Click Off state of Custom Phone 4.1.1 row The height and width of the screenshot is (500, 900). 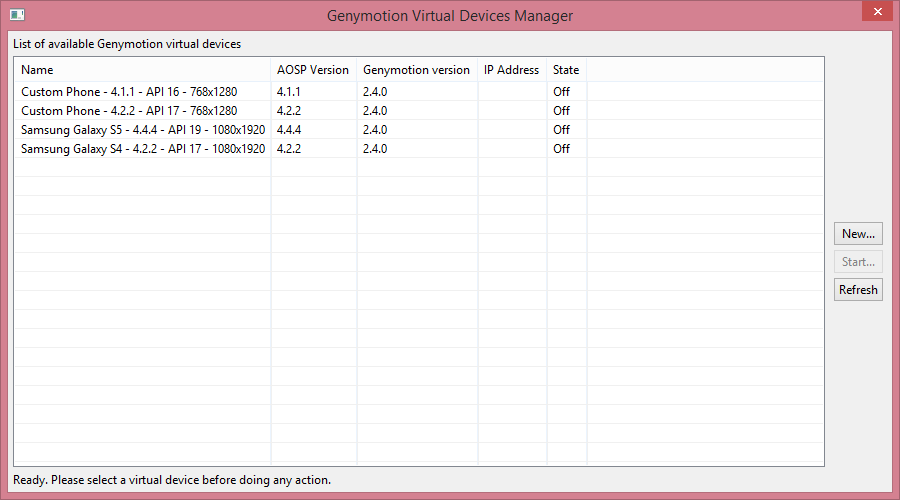pos(561,92)
